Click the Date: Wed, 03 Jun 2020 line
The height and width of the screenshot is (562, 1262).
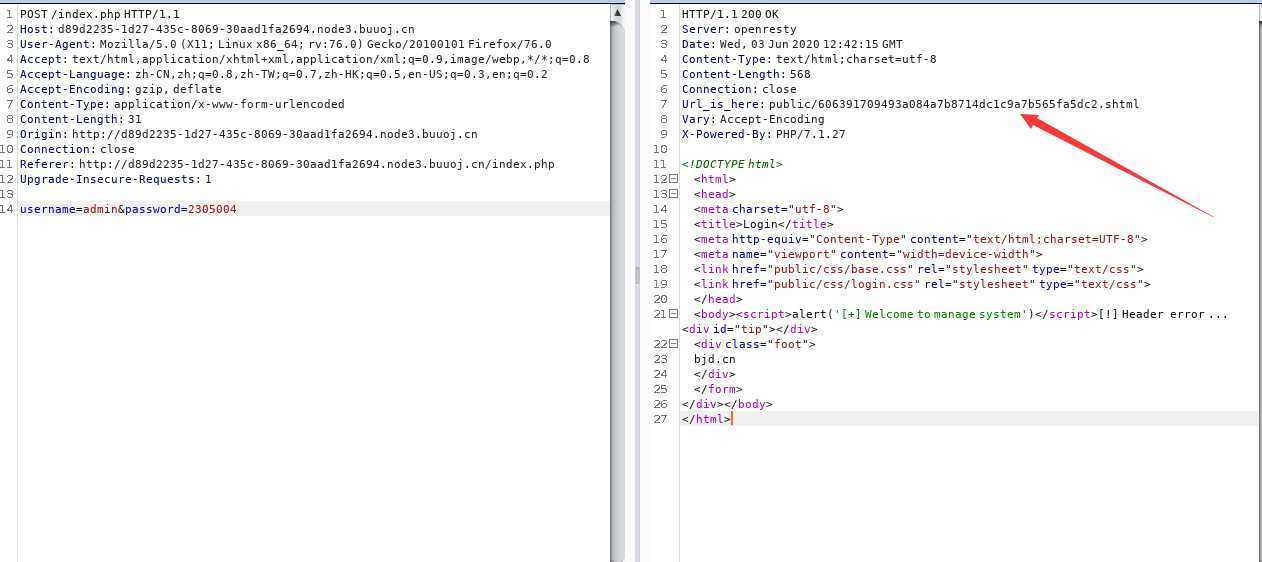(x=792, y=44)
